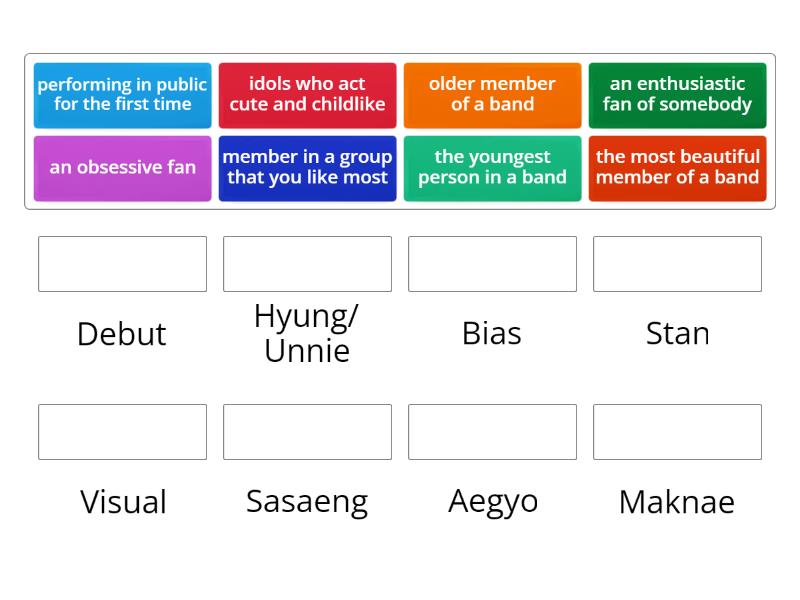Click the card tray panel at the top
This screenshot has width=800, height=600.
tap(400, 131)
